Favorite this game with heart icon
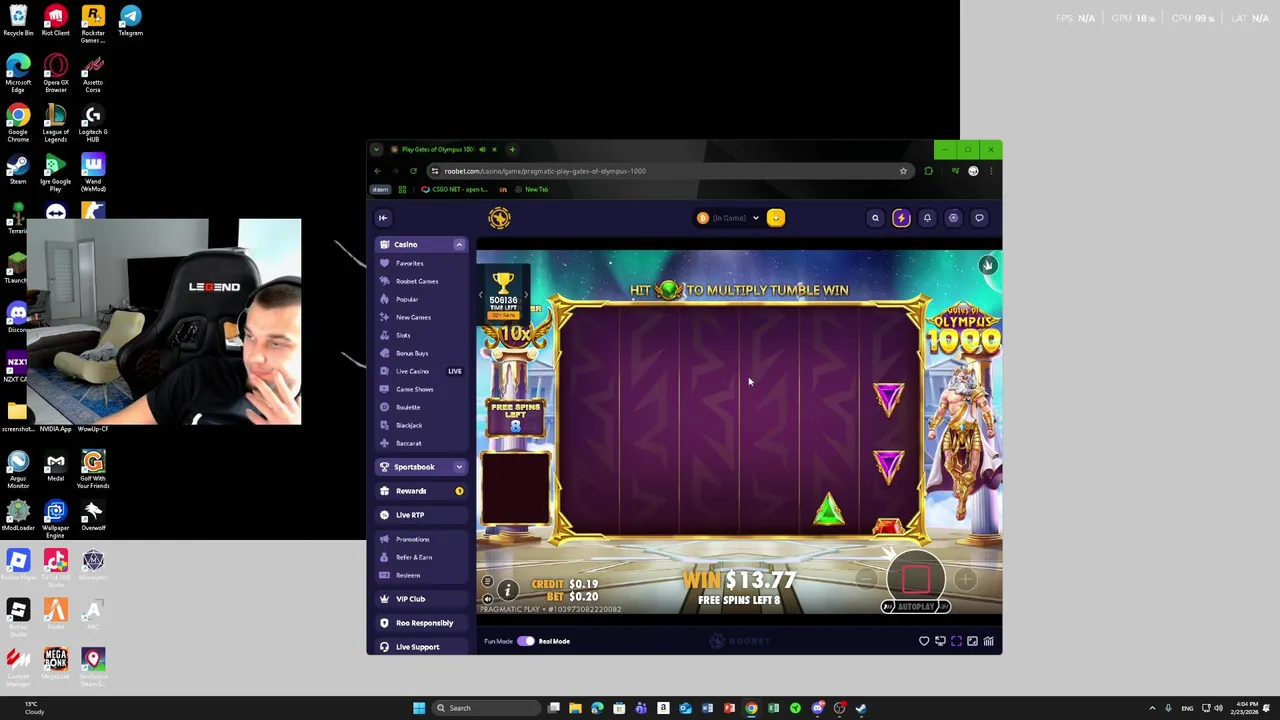Screen dimensions: 1280x720 click(x=924, y=641)
